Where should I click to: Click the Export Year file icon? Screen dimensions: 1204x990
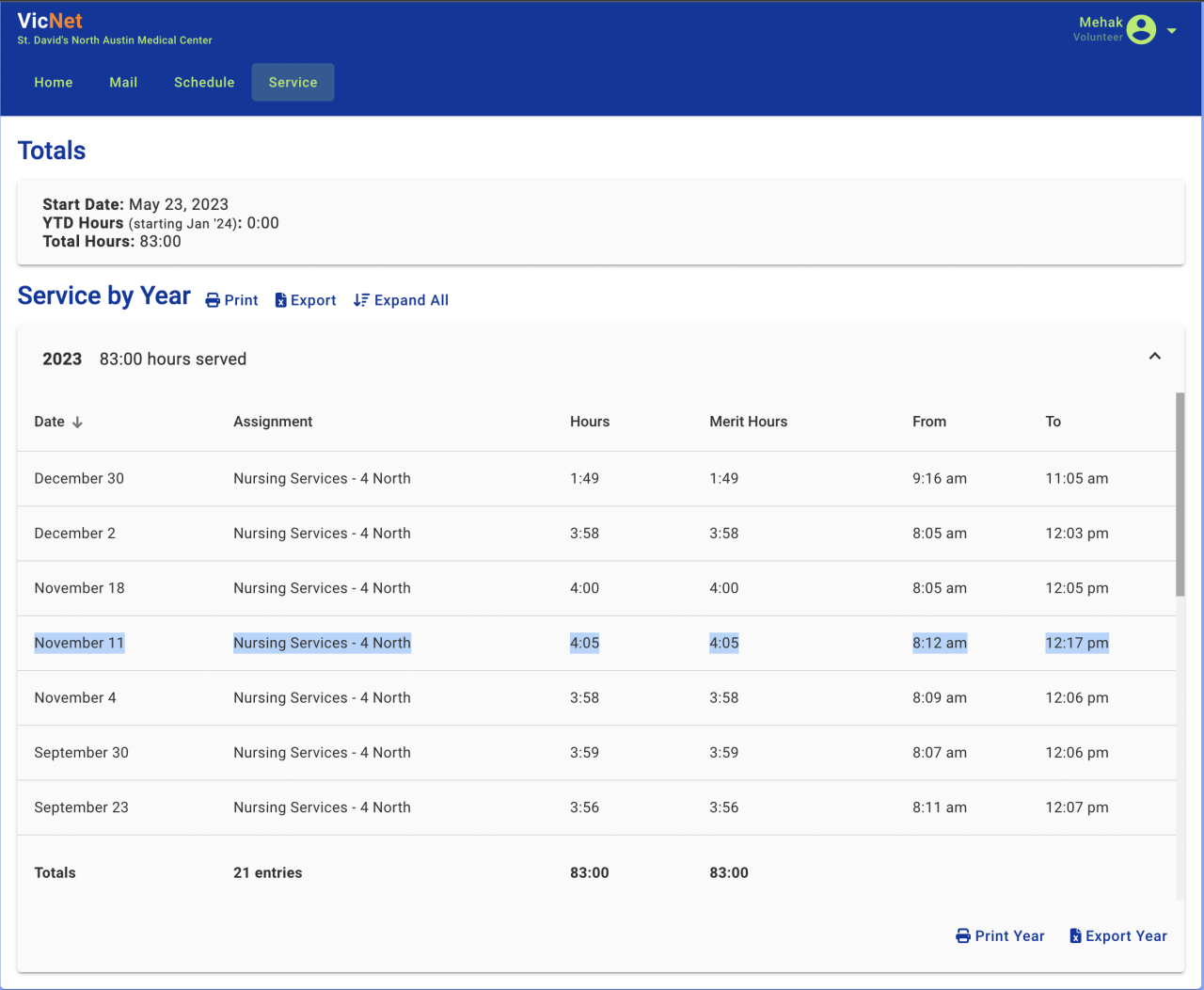click(1075, 936)
